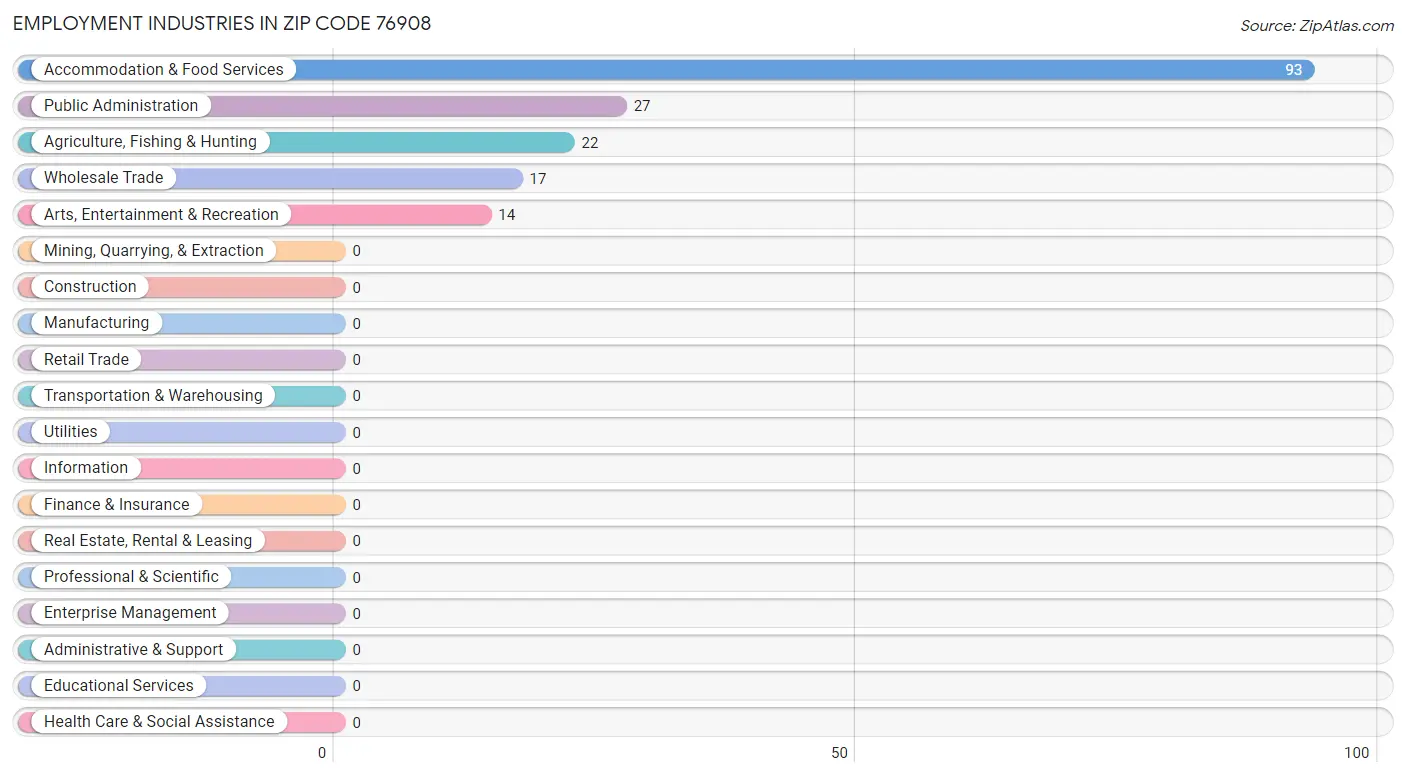Image resolution: width=1406 pixels, height=777 pixels.
Task: Click the axis label 0
Action: (322, 753)
